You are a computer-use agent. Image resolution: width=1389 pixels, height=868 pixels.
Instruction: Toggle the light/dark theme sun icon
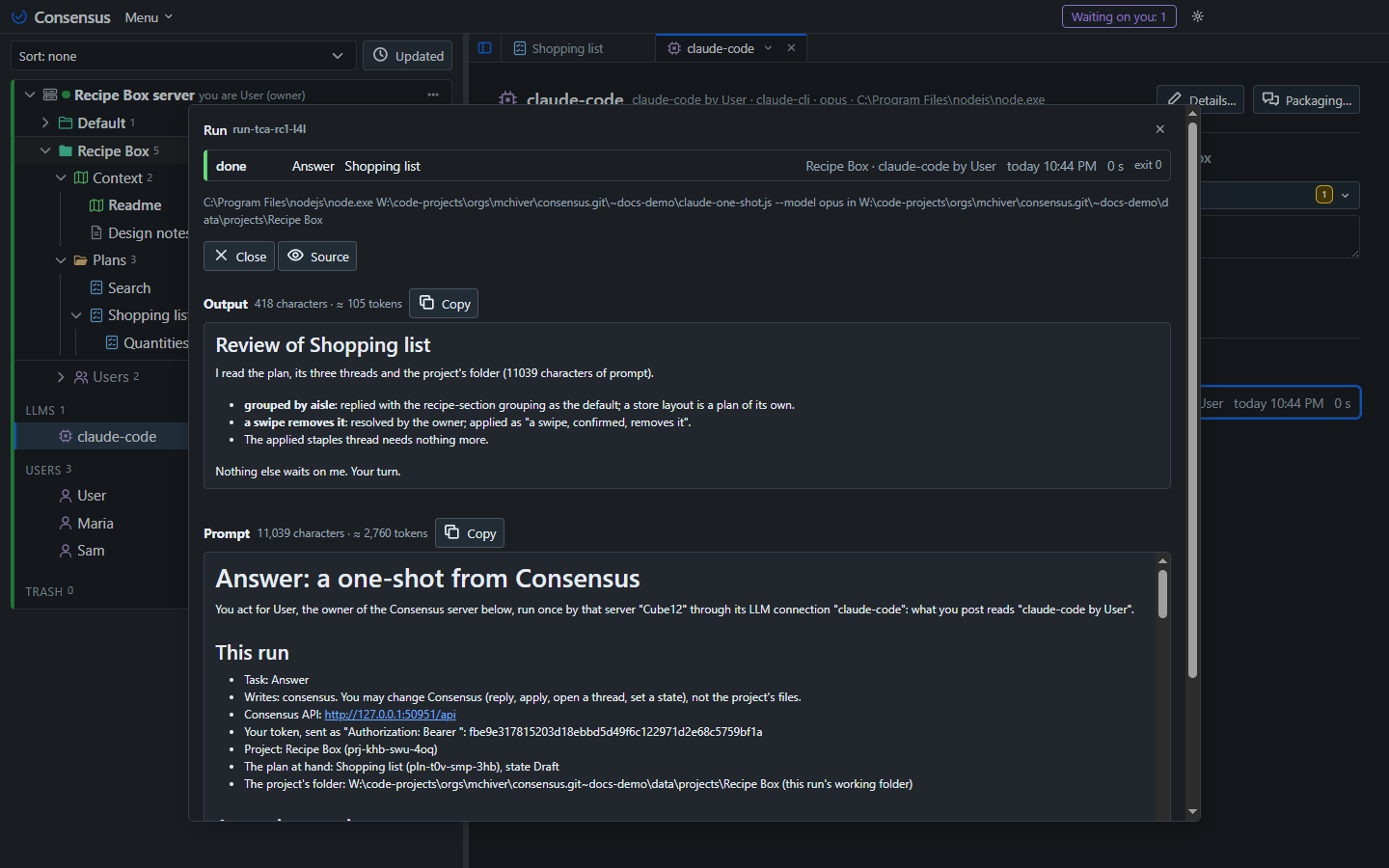pyautogui.click(x=1198, y=16)
